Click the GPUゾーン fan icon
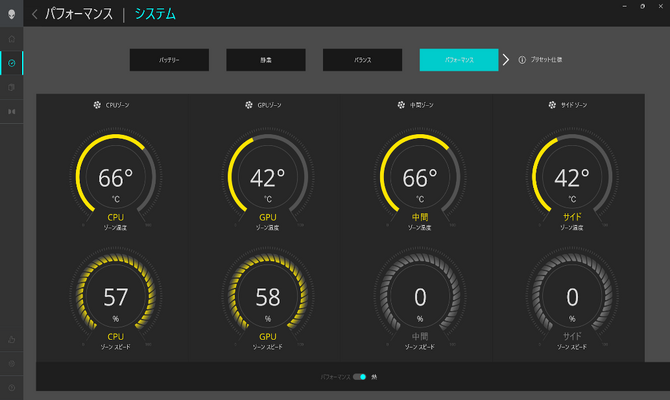Screen dimensions: 670x400 coord(248,104)
